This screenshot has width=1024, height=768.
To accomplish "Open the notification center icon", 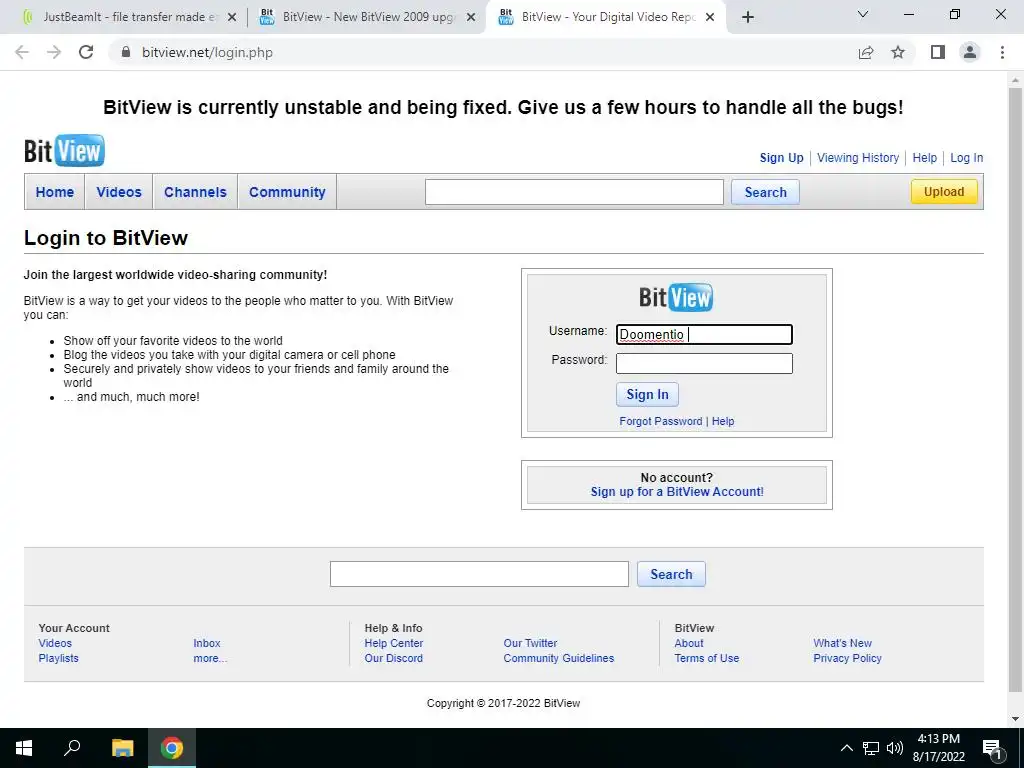I will pos(992,748).
